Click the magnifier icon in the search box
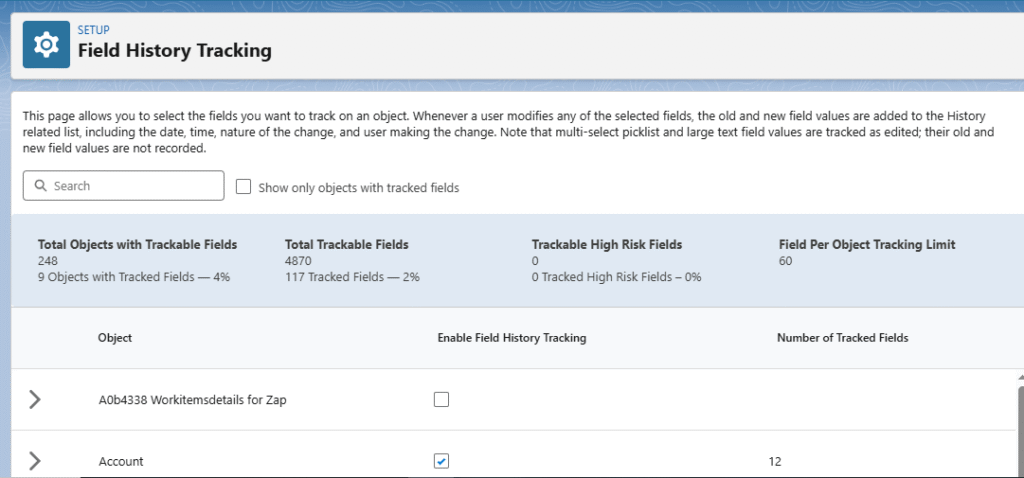 point(40,186)
